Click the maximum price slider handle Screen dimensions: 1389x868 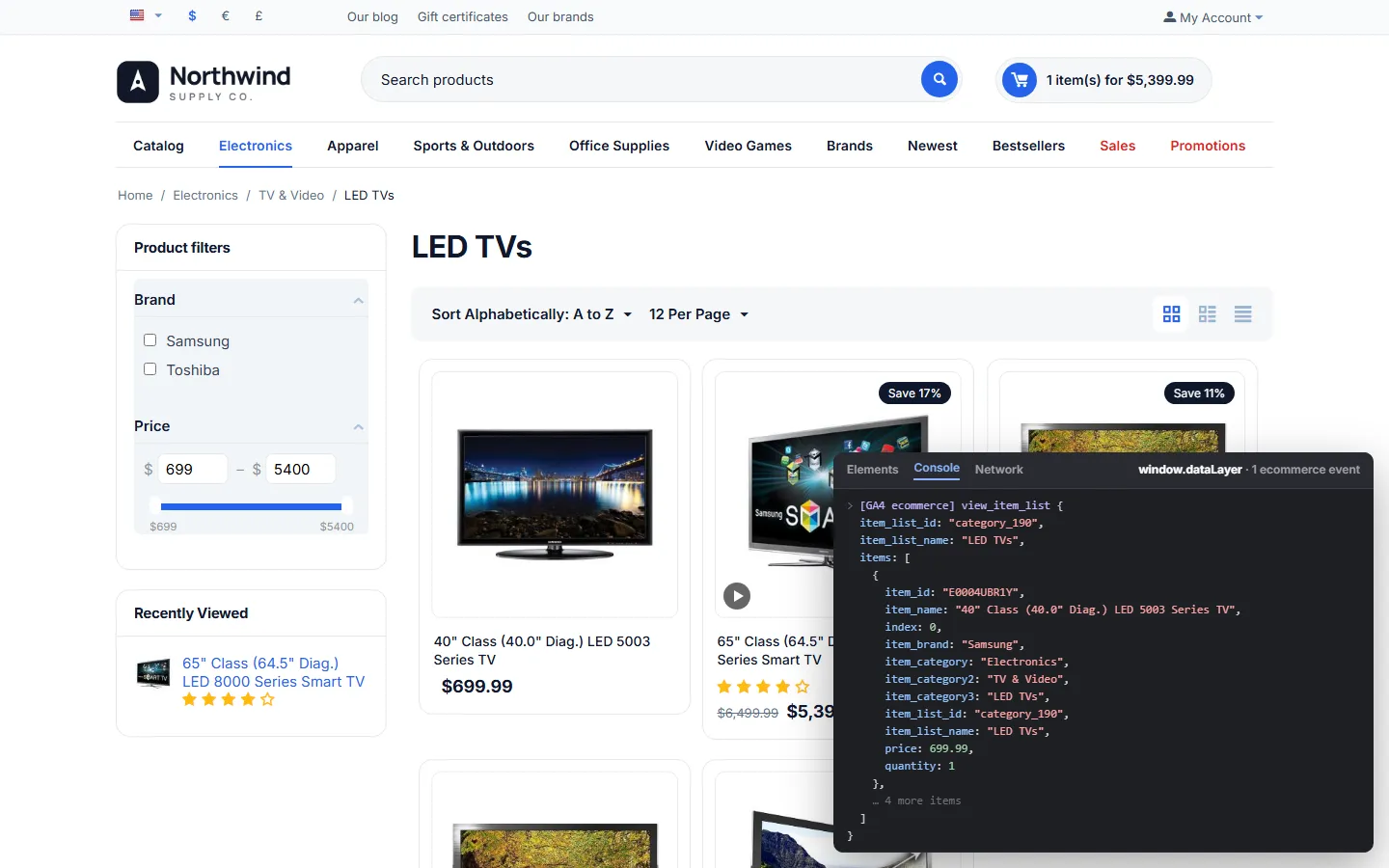click(x=347, y=505)
